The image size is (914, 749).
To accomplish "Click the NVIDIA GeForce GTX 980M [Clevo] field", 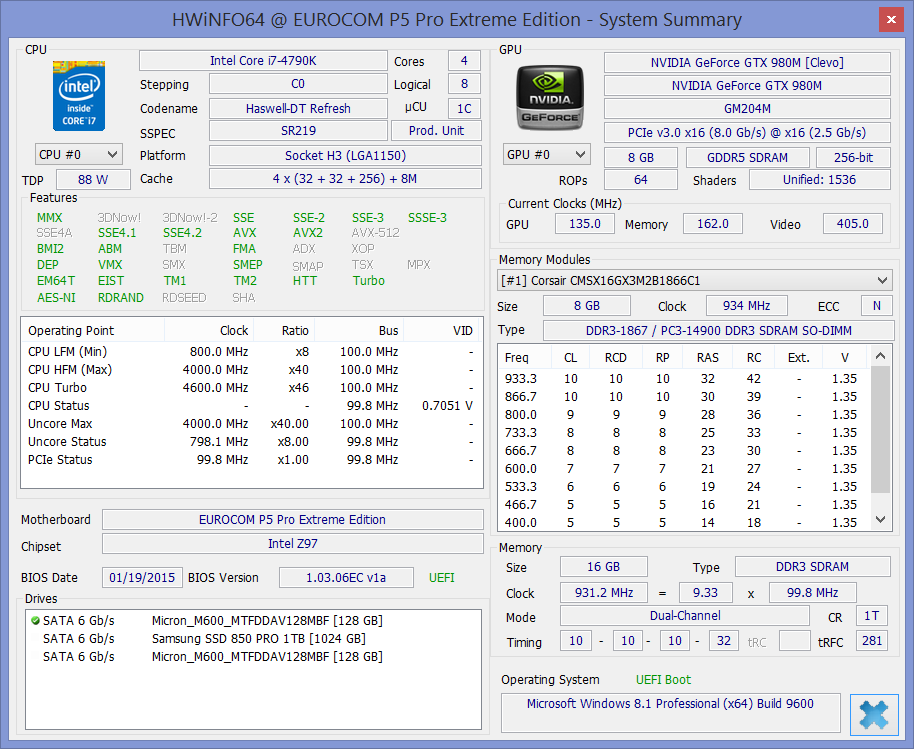I will (x=747, y=62).
